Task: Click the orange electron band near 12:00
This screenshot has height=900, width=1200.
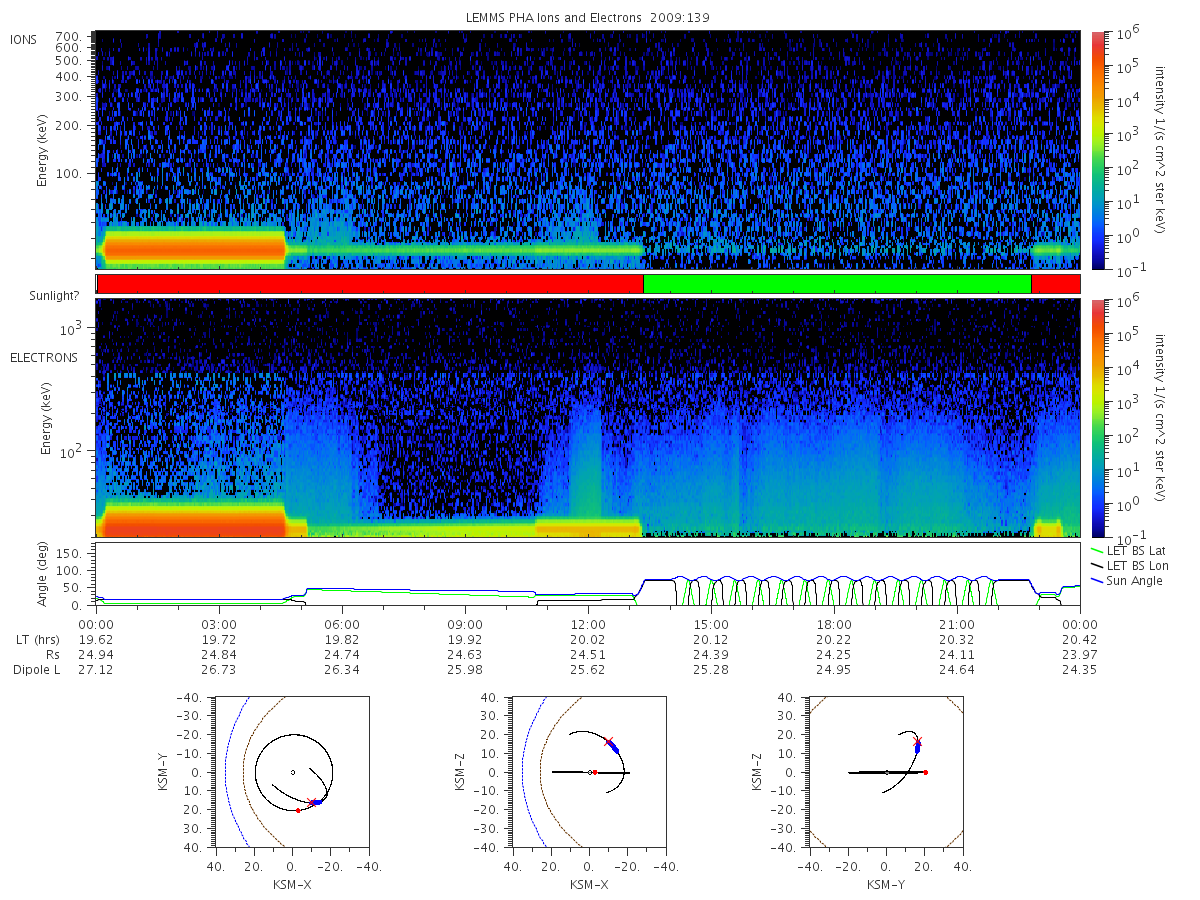Action: click(x=588, y=526)
